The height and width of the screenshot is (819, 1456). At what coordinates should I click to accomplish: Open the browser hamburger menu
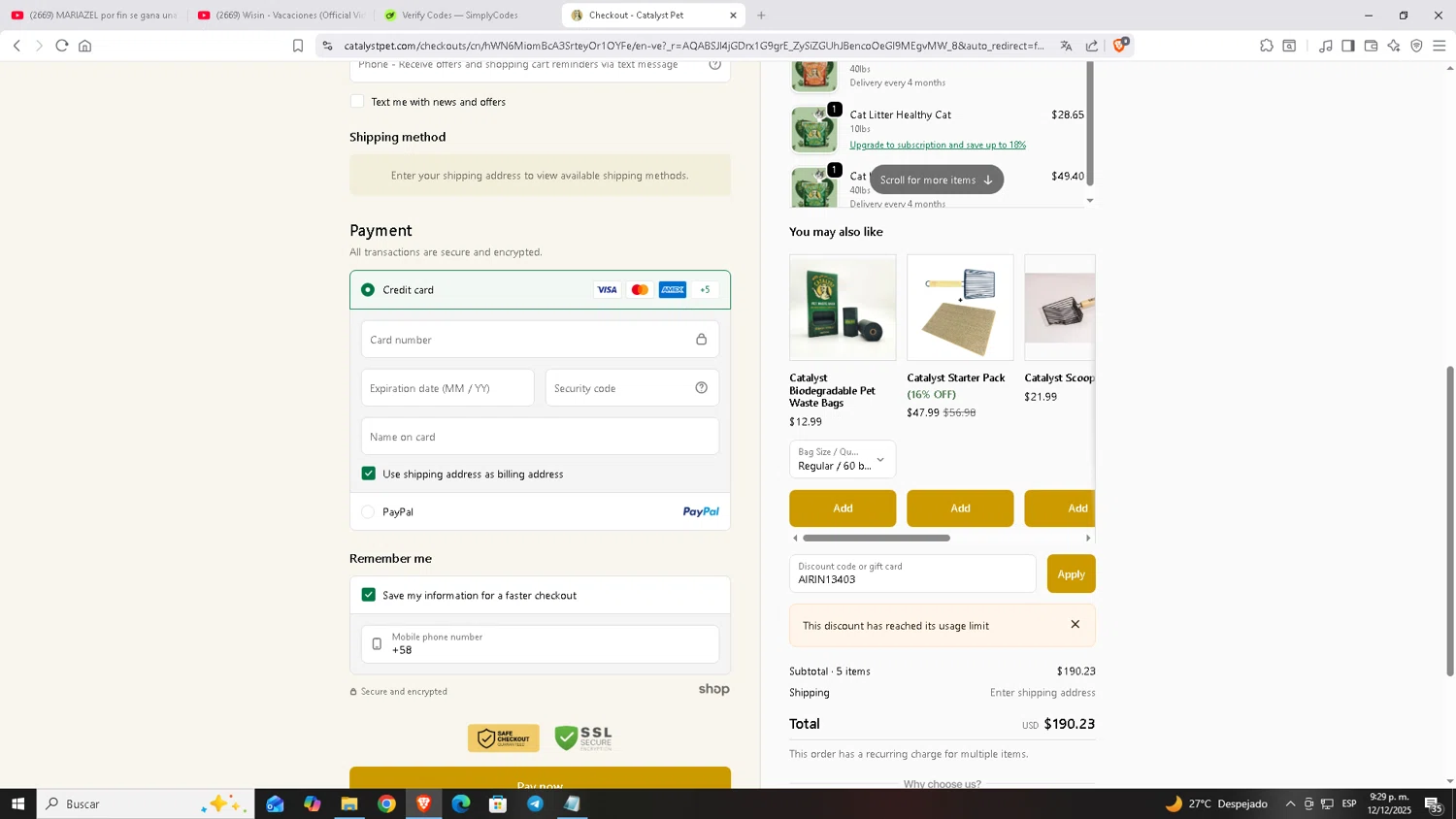coord(1439,46)
